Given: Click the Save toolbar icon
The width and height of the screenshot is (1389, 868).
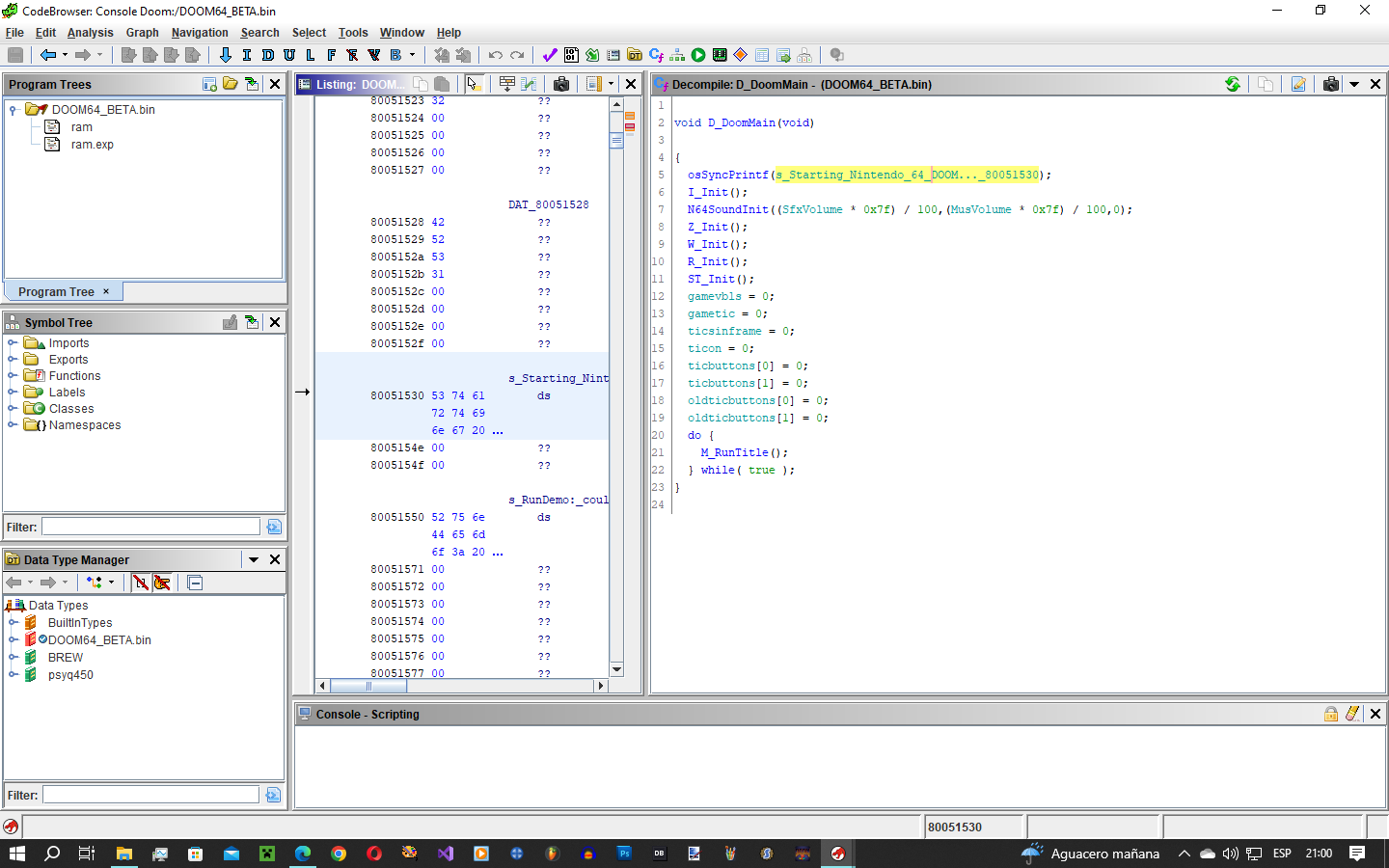Looking at the screenshot, I should tap(15, 55).
